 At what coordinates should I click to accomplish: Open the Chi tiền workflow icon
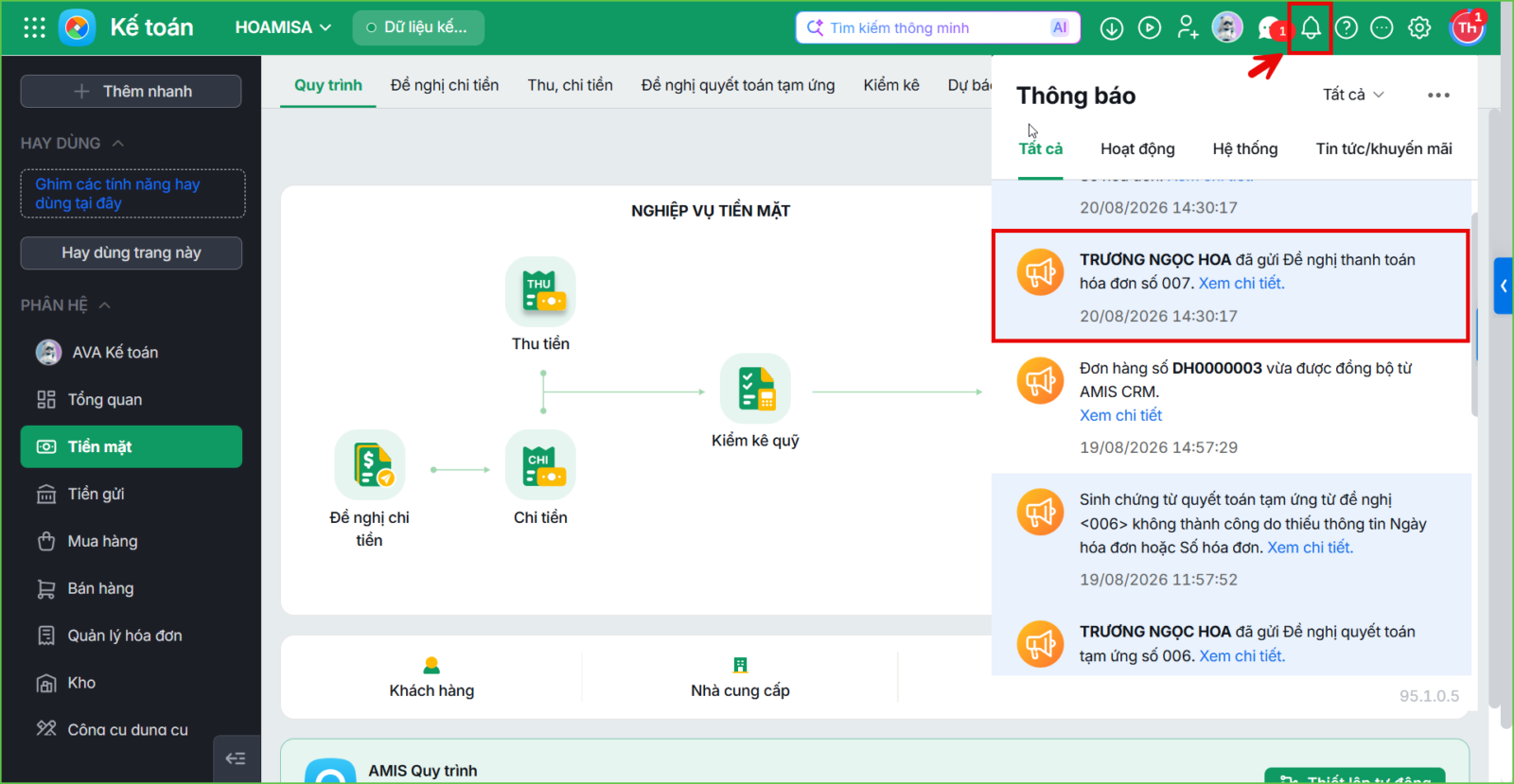coord(540,464)
